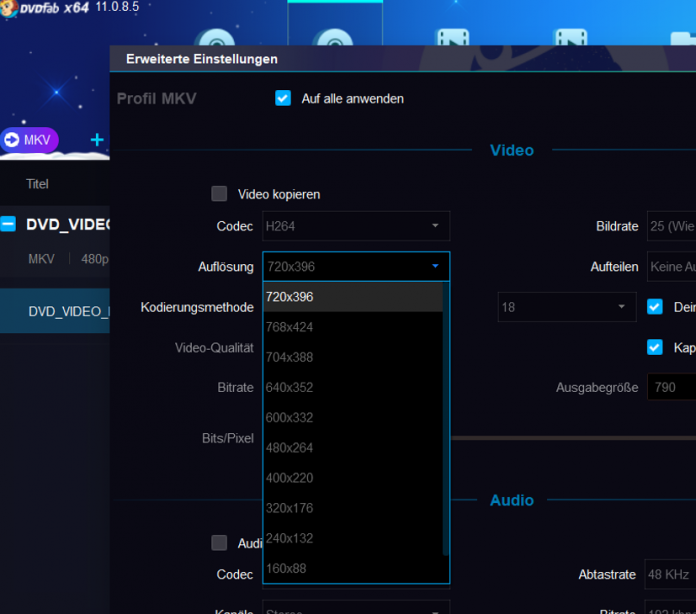Uncheck the 'Auf alle anwenden' checkbox
Viewport: 696px width, 614px height.
(283, 98)
